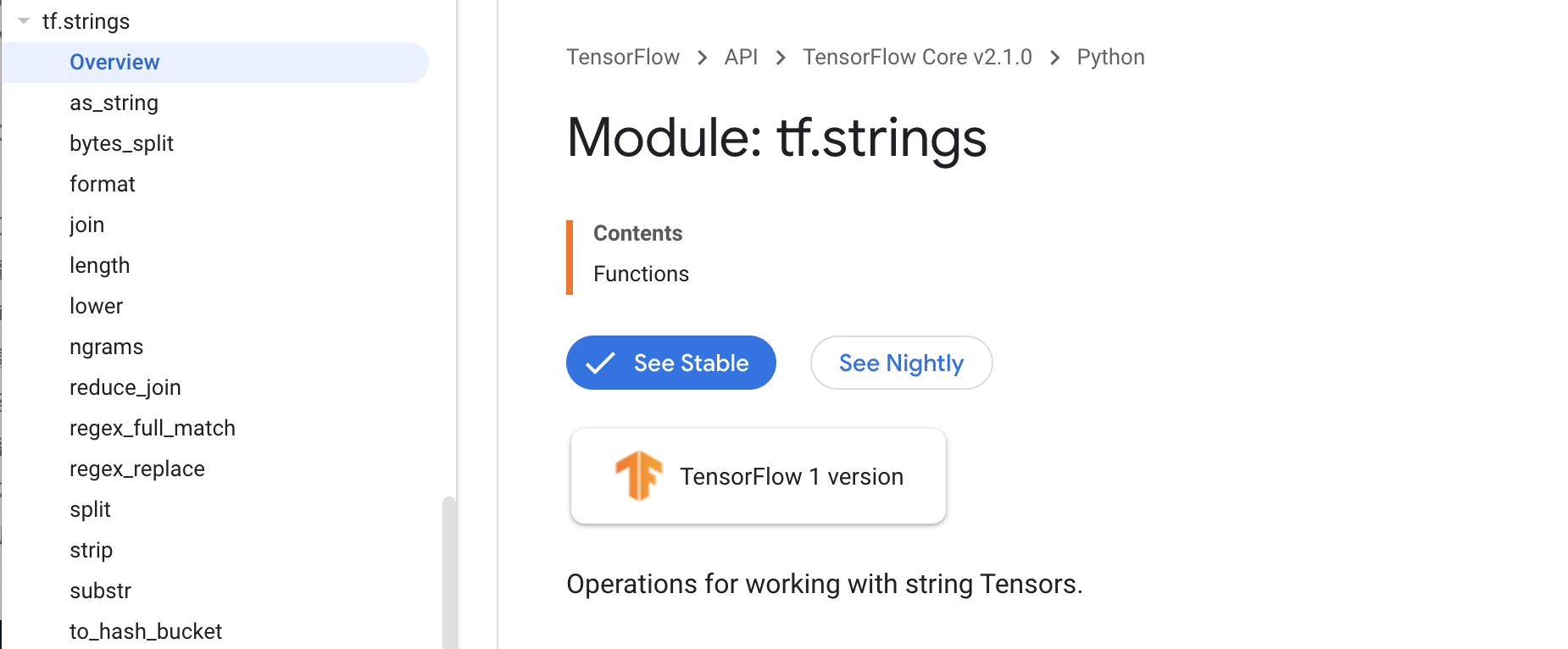This screenshot has height=649, width=1568.
Task: Open the TensorFlow breadcrumb link
Action: coord(623,57)
